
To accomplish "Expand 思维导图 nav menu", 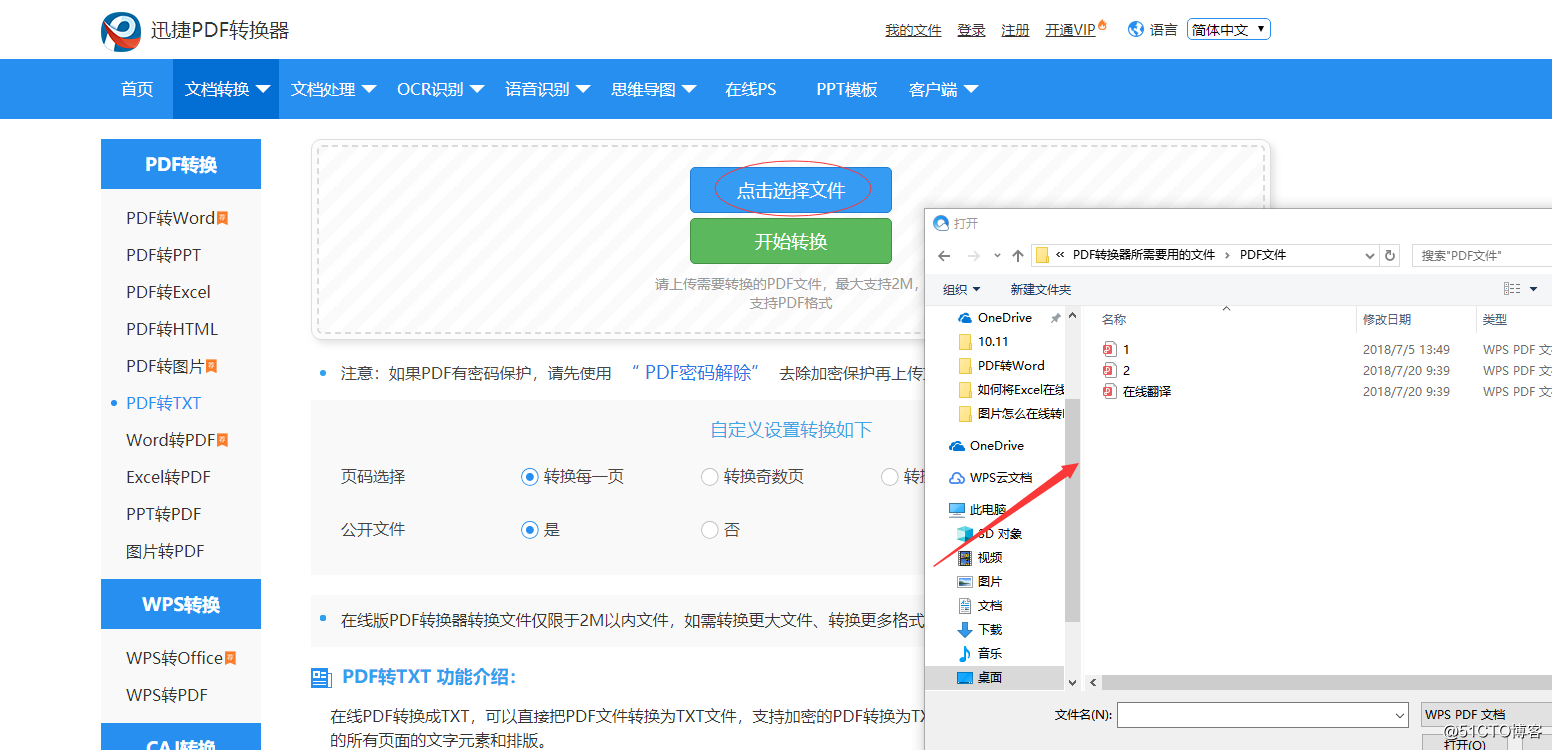I will click(x=653, y=89).
